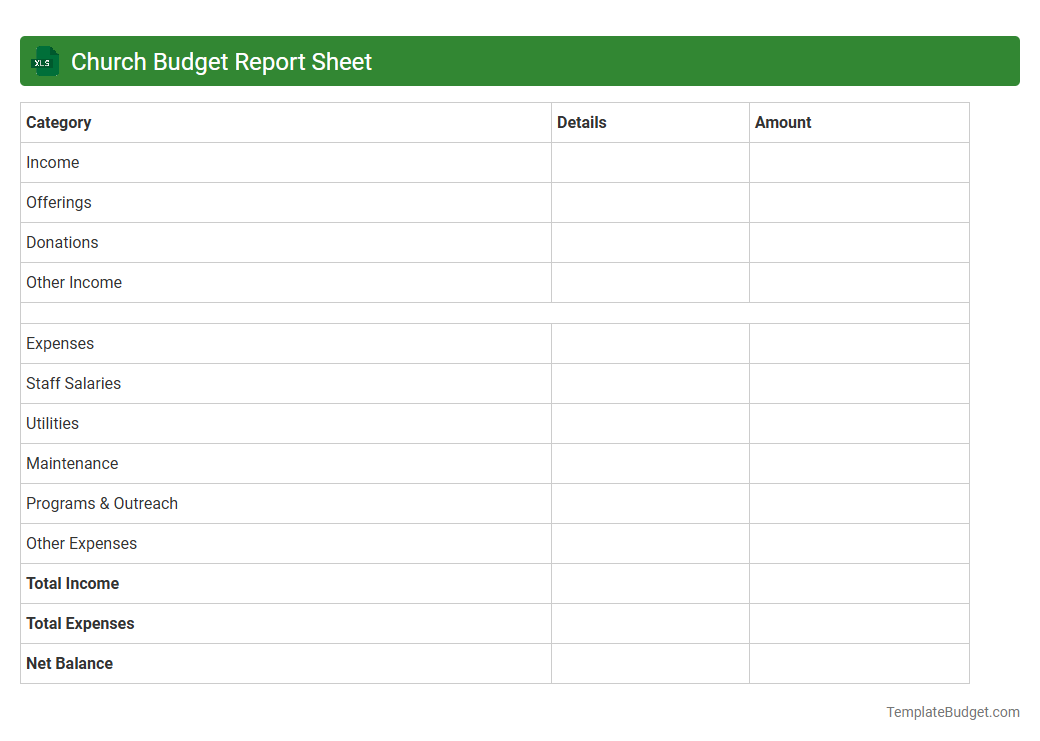The height and width of the screenshot is (741, 1040).
Task: Click the Utilities row label
Action: [x=52, y=423]
